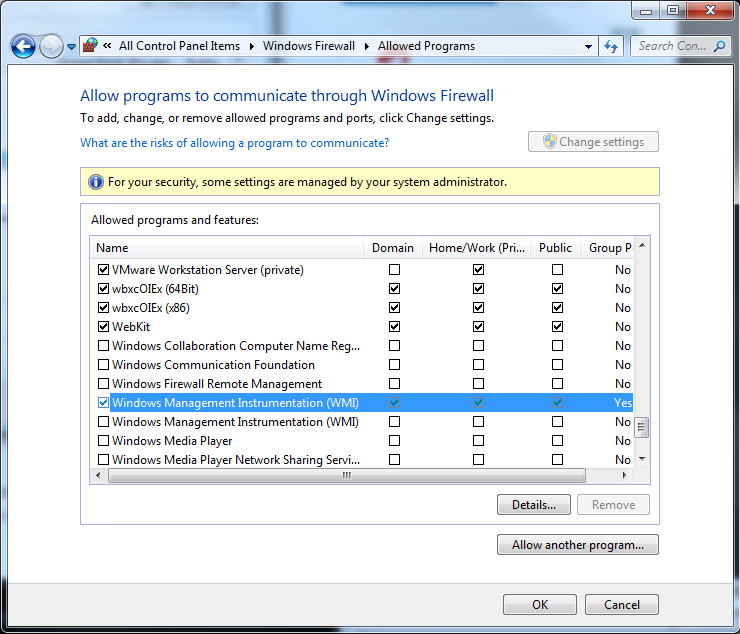Click the vertical scrollbar thumb
Viewport: 740px width, 634px height.
(642, 428)
